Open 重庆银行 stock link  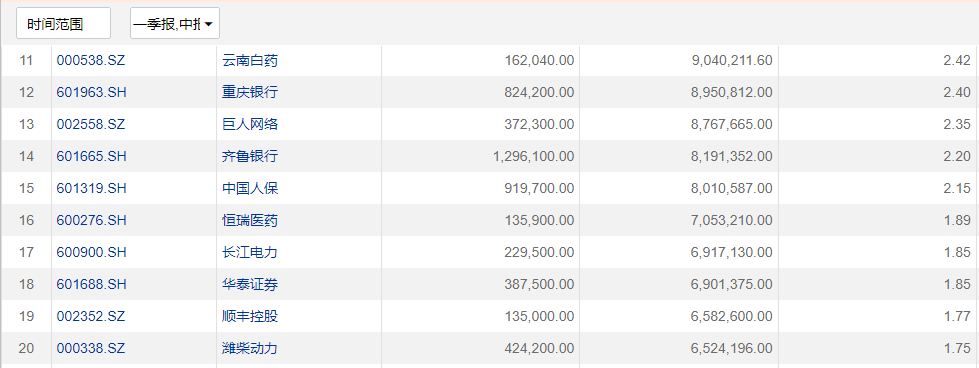click(250, 92)
